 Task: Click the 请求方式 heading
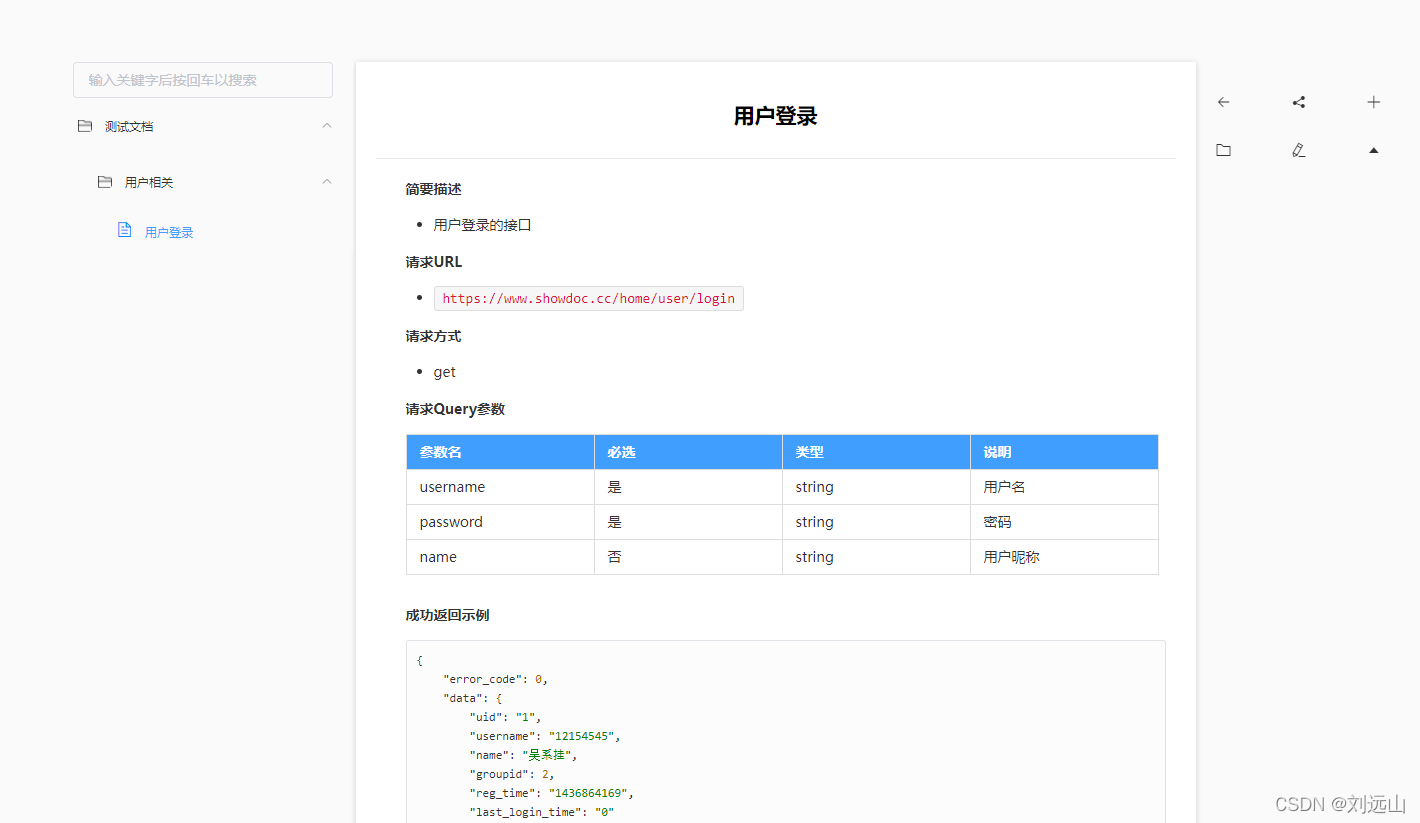coord(433,336)
